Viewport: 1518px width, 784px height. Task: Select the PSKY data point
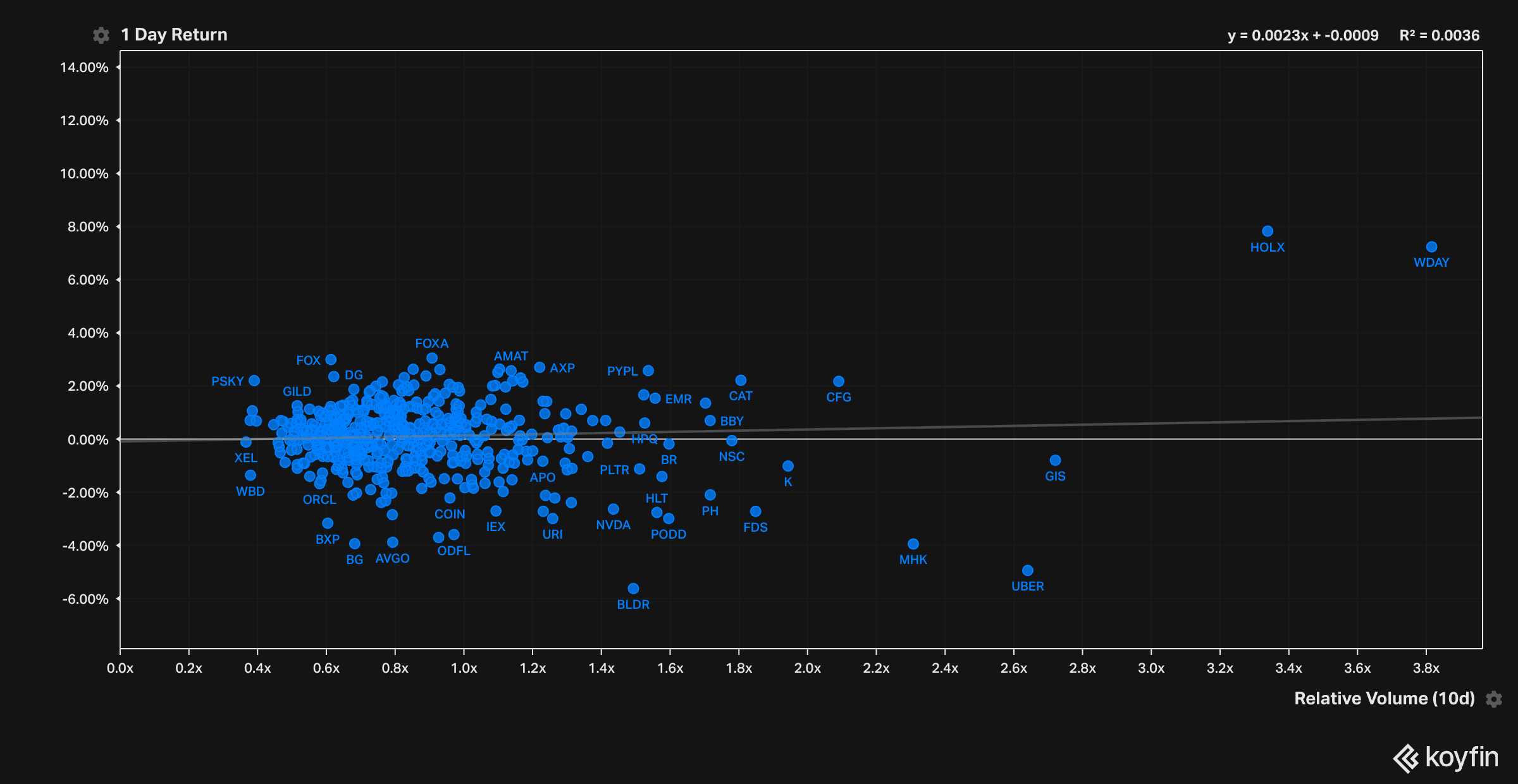coord(254,381)
